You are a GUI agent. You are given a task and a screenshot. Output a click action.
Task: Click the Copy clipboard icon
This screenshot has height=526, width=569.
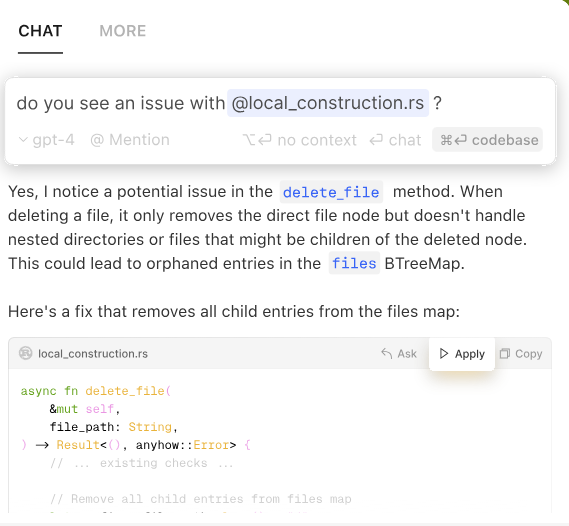point(505,353)
